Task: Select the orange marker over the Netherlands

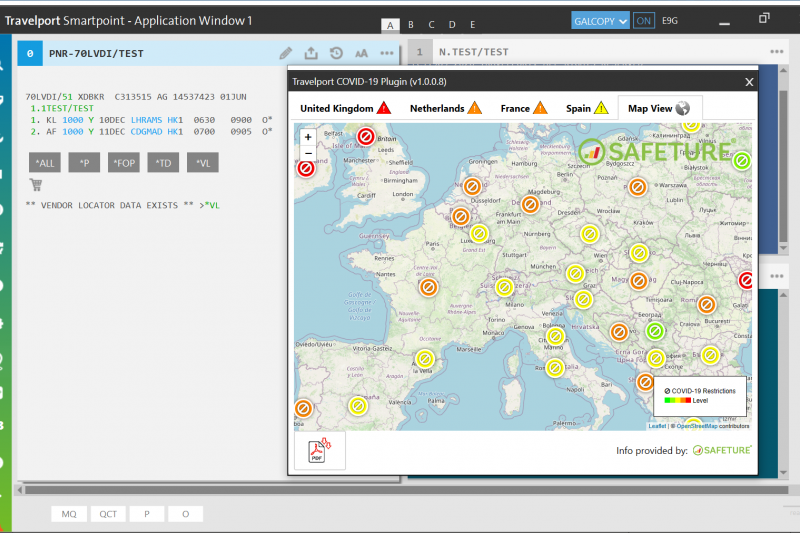Action: click(x=472, y=187)
